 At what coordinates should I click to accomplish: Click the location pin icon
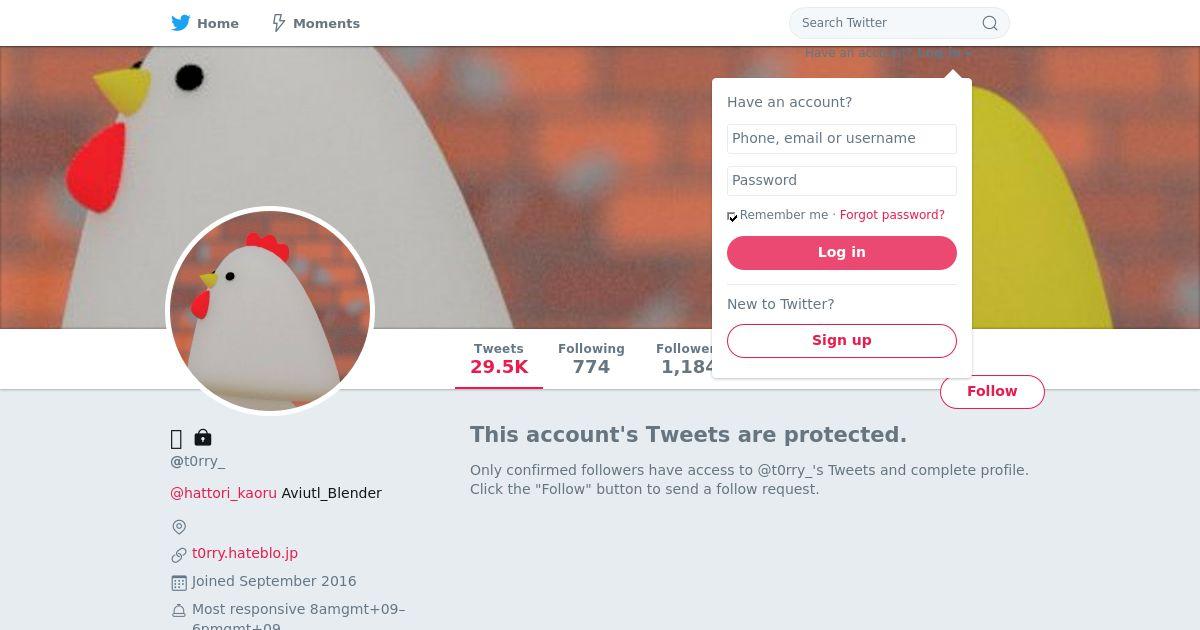coord(179,527)
